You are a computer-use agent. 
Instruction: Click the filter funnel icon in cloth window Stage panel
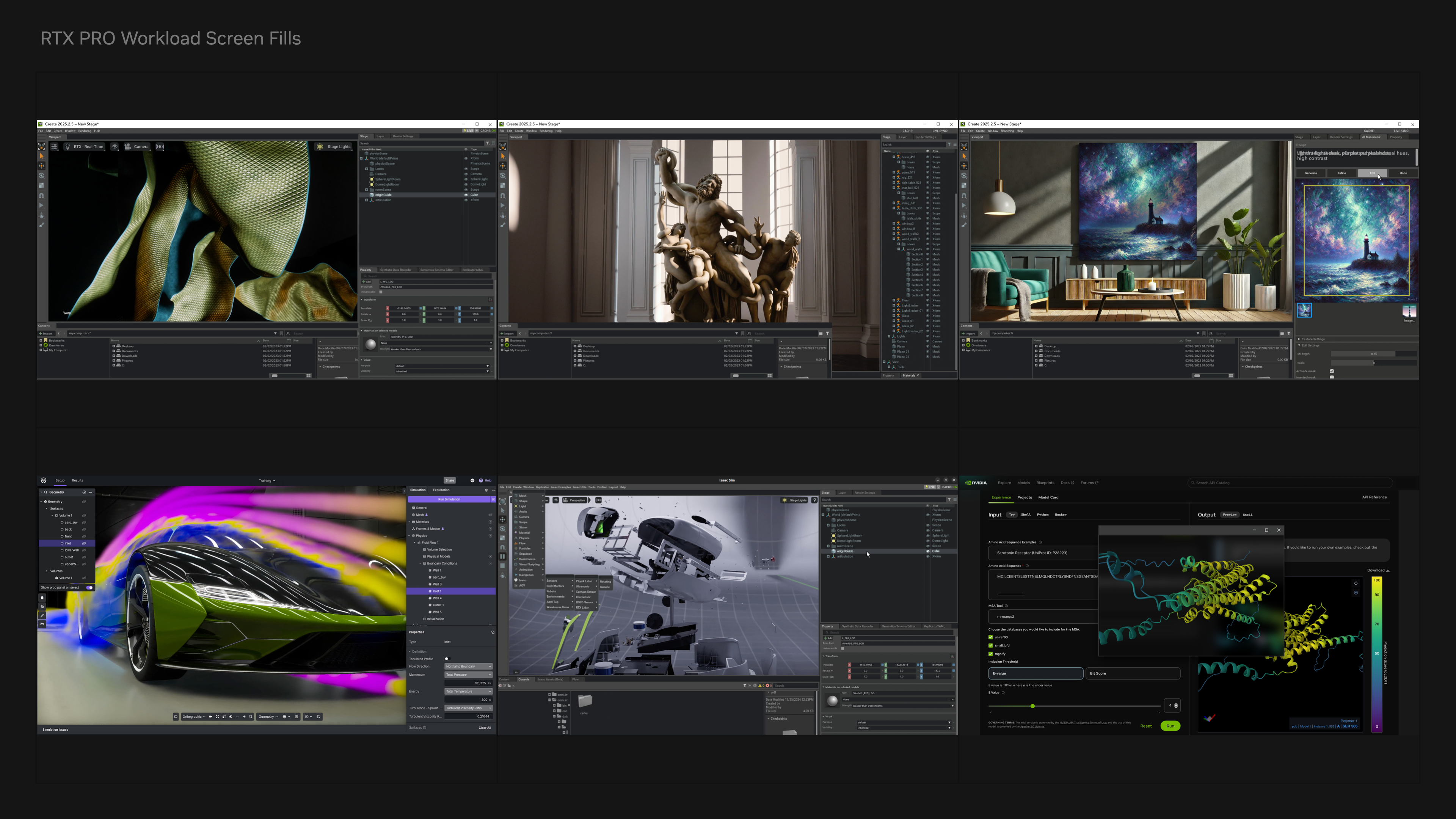pyautogui.click(x=488, y=144)
